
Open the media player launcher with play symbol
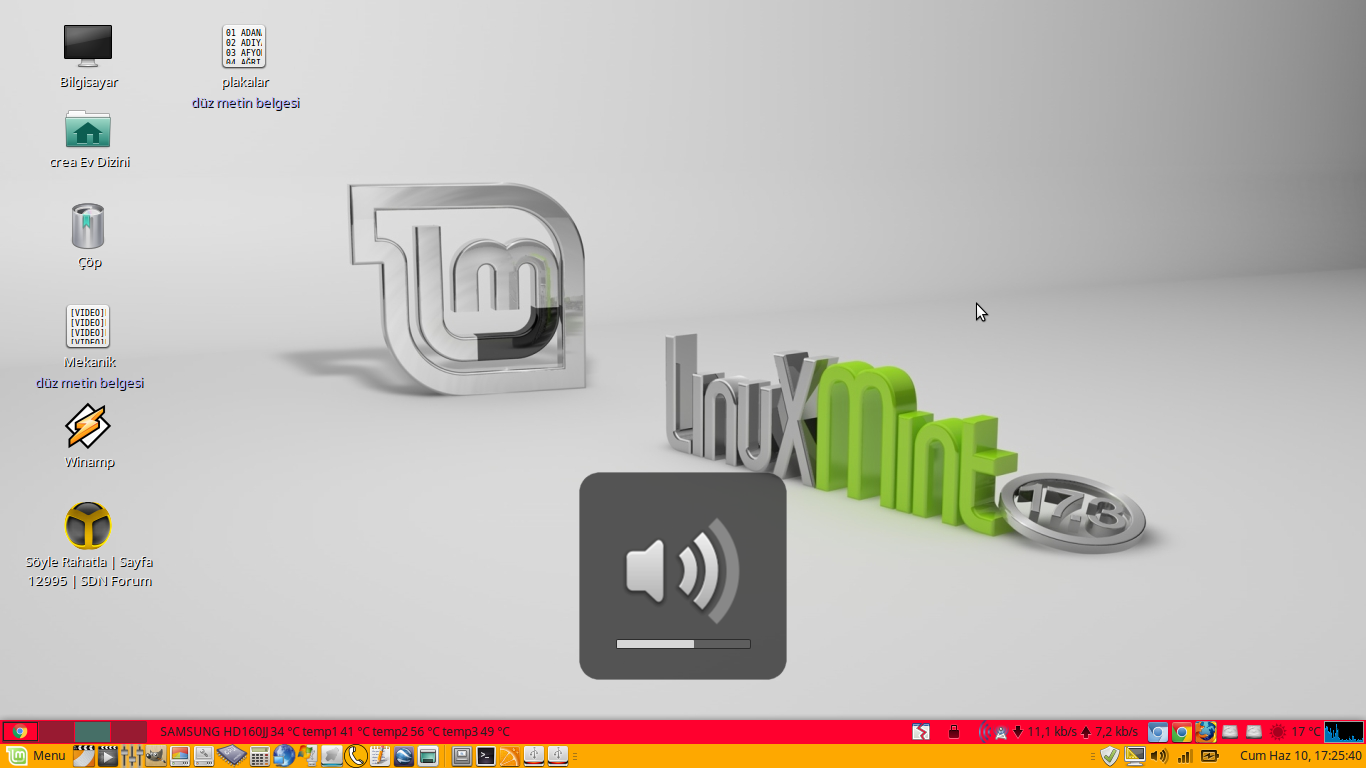tap(108, 756)
